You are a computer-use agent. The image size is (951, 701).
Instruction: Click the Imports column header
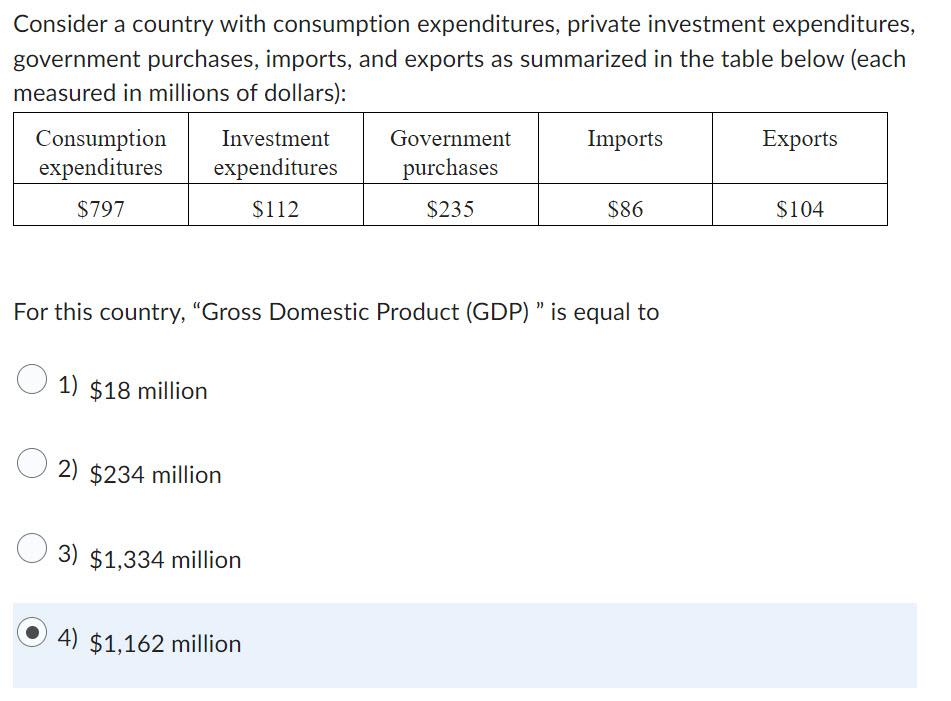(625, 138)
